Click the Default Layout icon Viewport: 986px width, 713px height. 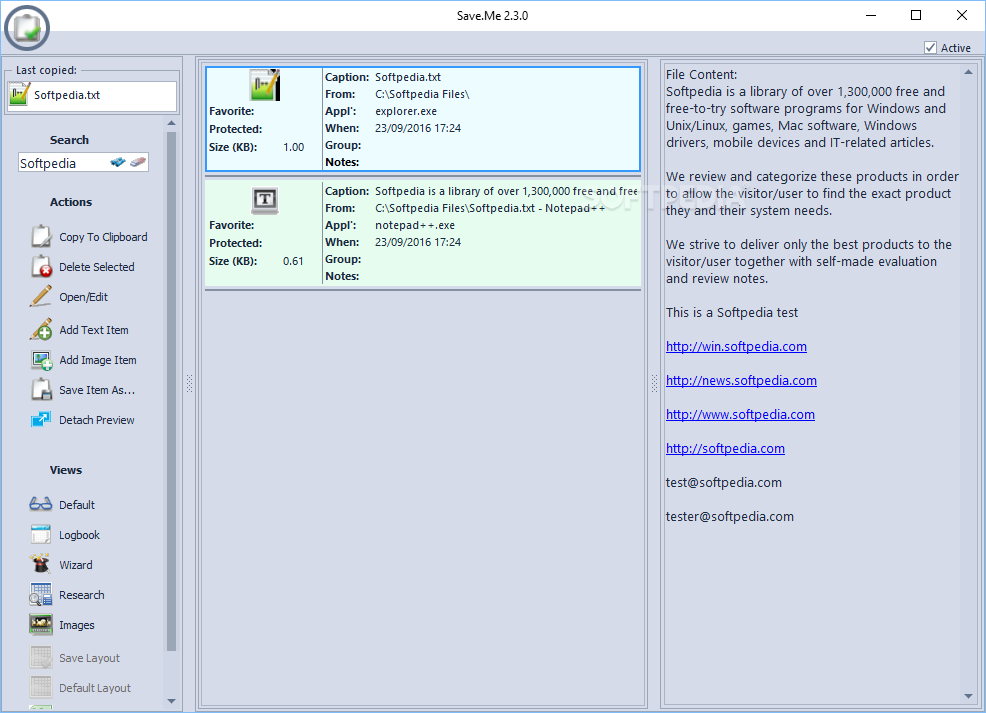click(x=41, y=687)
